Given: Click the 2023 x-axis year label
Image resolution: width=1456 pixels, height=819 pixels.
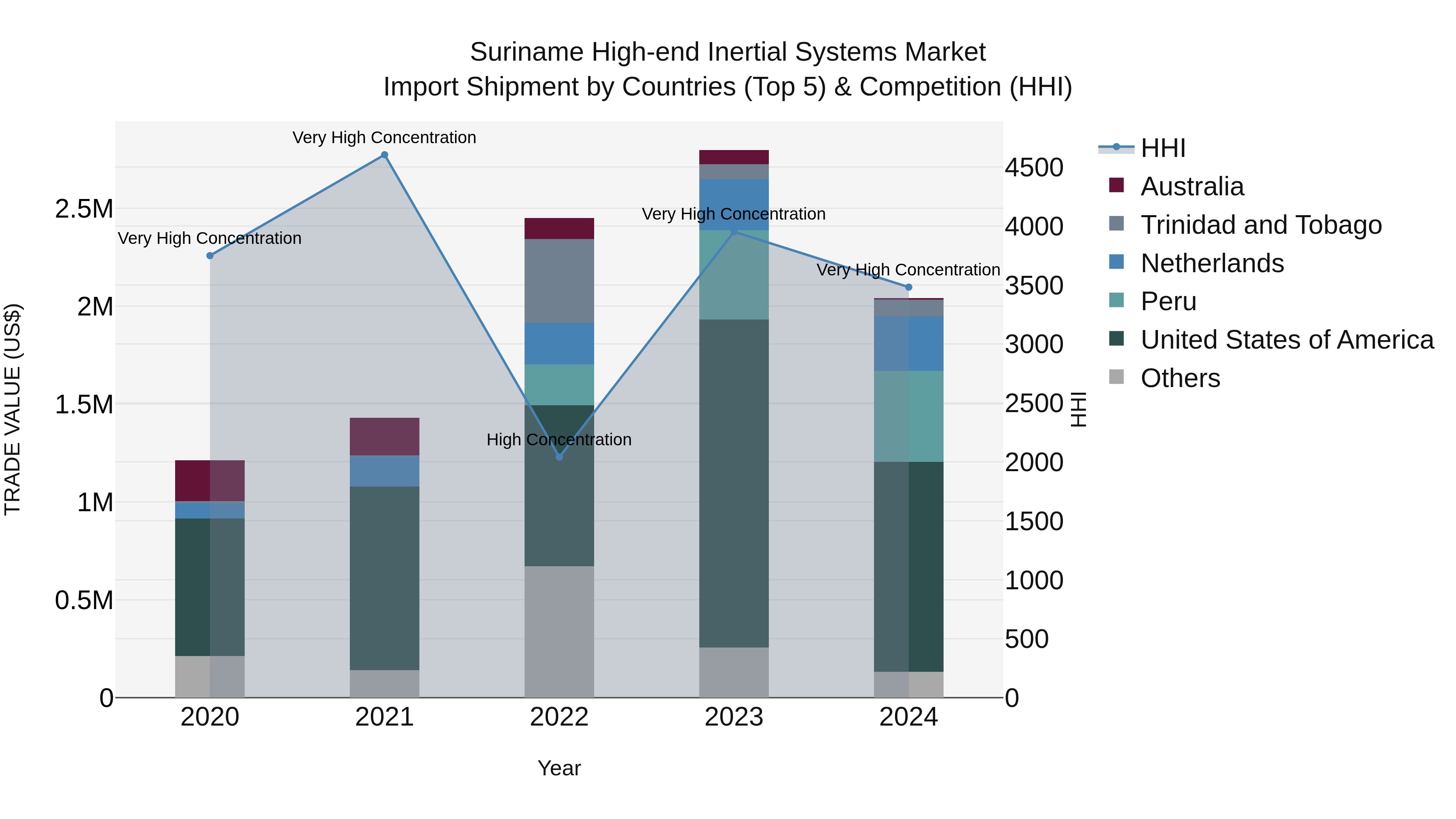Looking at the screenshot, I should (734, 717).
